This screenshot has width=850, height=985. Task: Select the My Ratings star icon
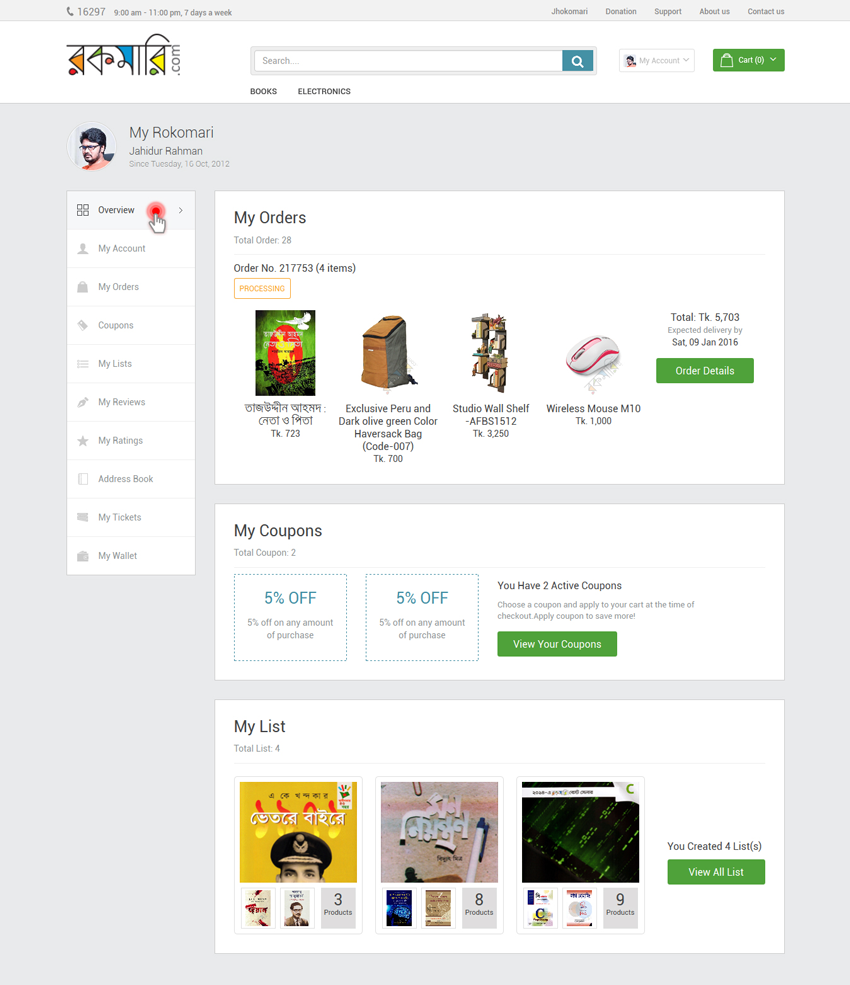pos(82,440)
